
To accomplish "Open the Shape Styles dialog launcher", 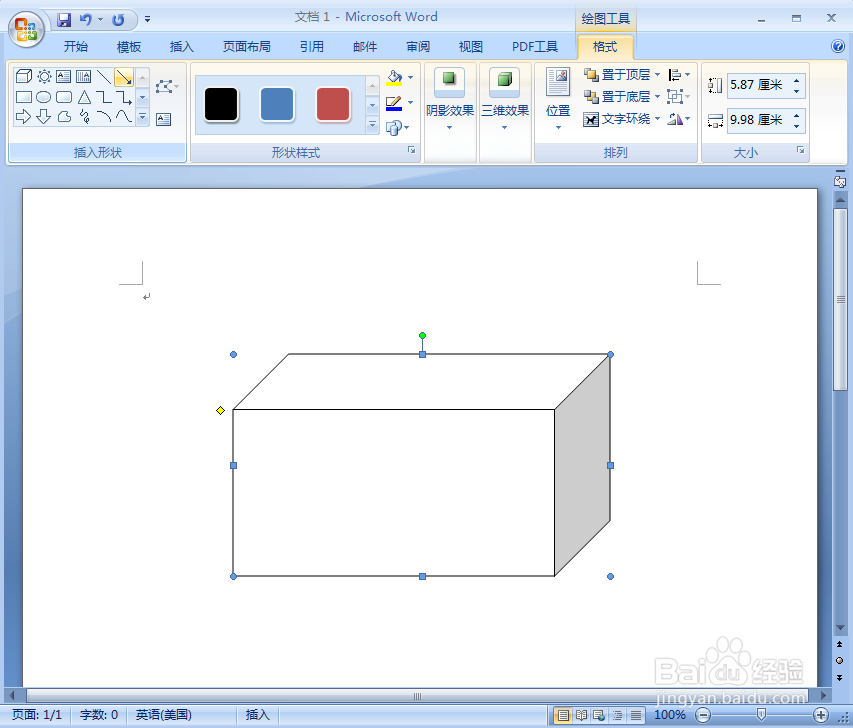I will click(x=411, y=150).
